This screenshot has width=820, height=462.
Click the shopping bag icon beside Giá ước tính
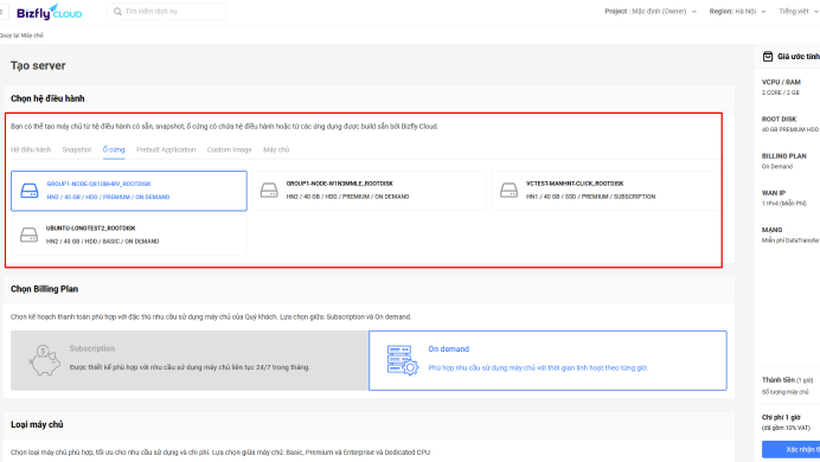click(x=767, y=57)
